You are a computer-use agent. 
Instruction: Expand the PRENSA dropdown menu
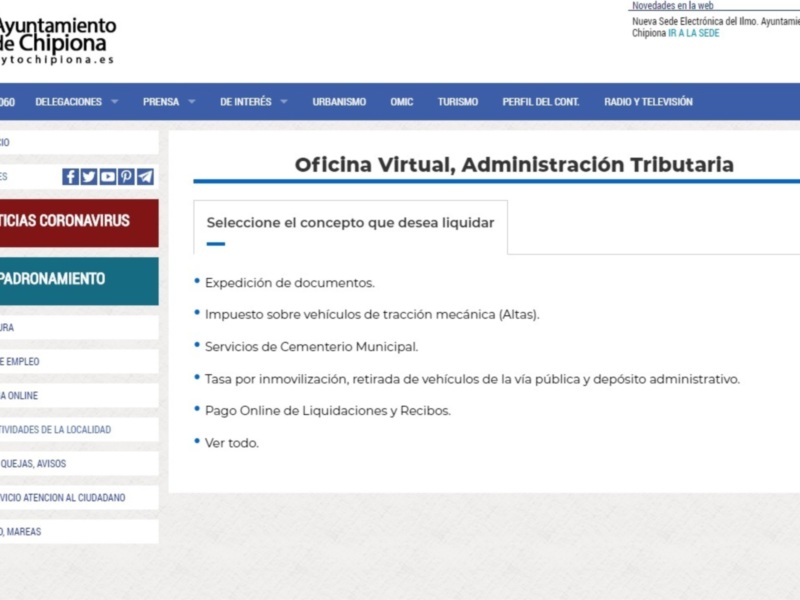(161, 101)
